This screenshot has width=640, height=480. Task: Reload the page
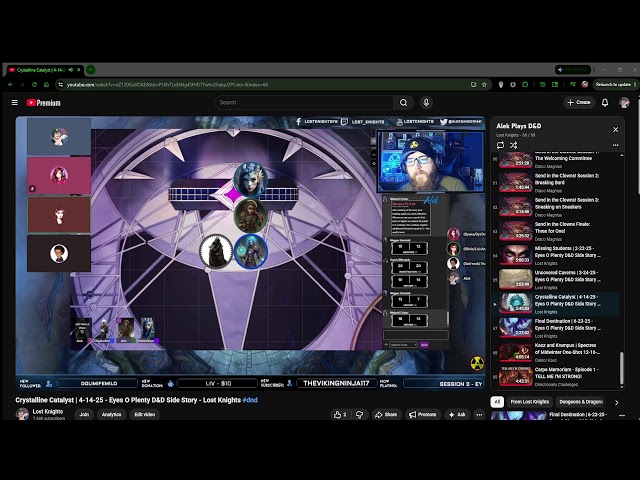34,84
